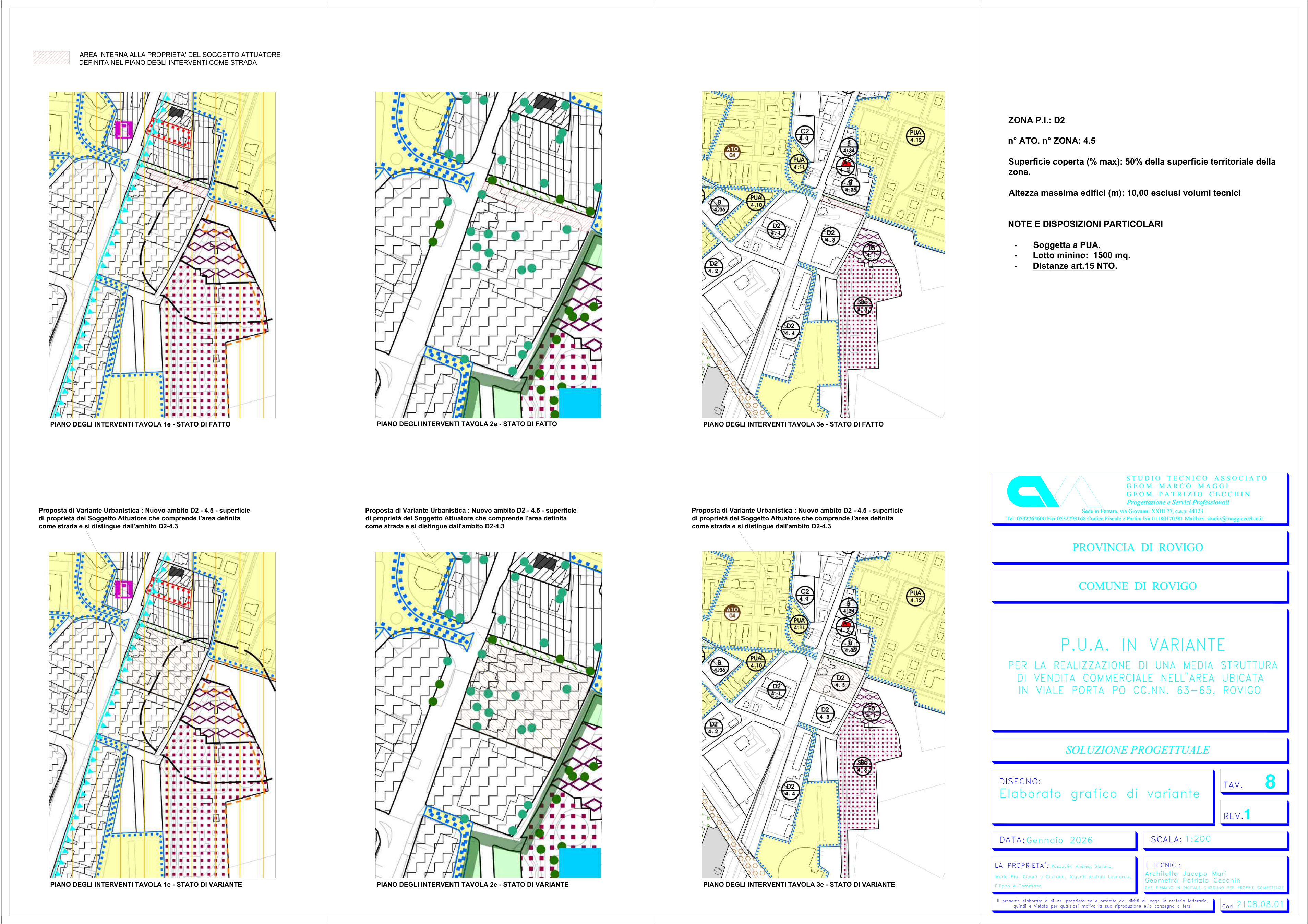Select the Tavola 2e Stato di Fatto map

pyautogui.click(x=489, y=255)
